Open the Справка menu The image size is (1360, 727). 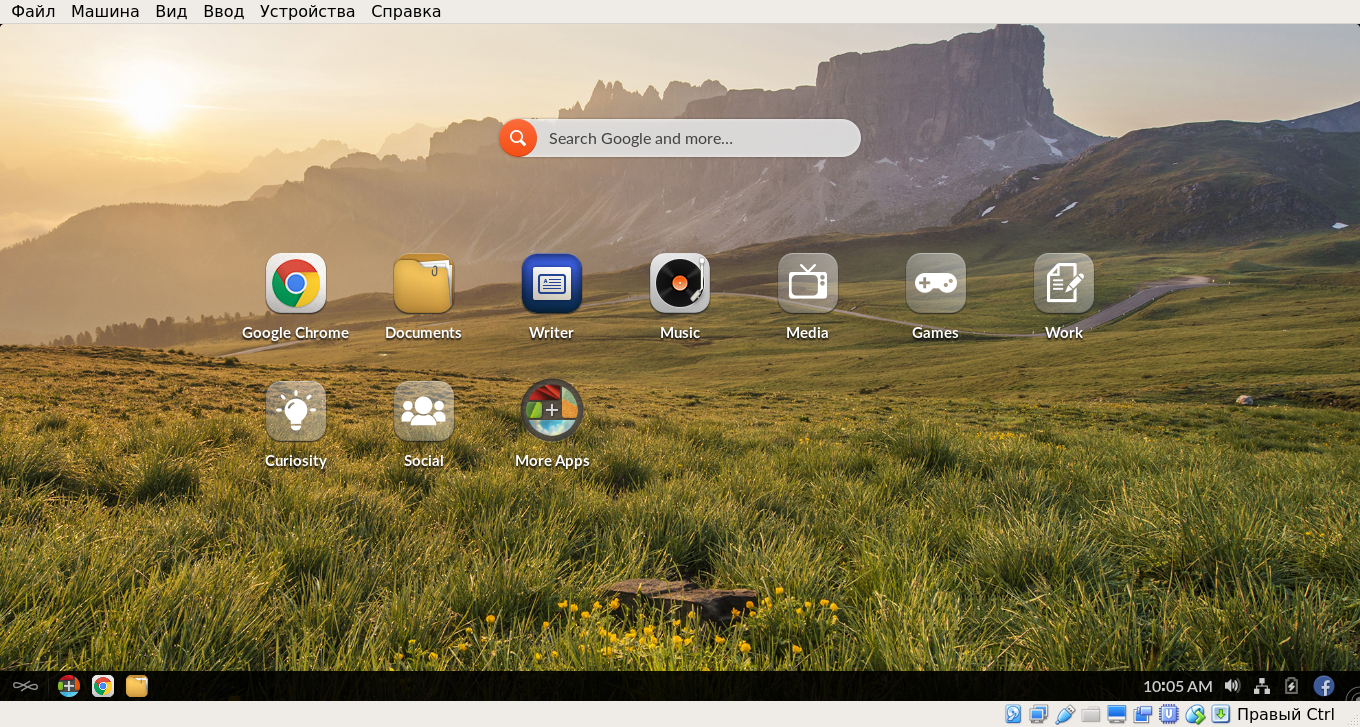click(x=406, y=12)
